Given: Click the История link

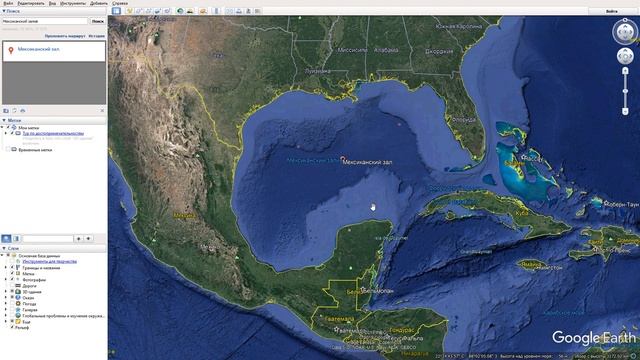Looking at the screenshot, I should click(x=97, y=36).
